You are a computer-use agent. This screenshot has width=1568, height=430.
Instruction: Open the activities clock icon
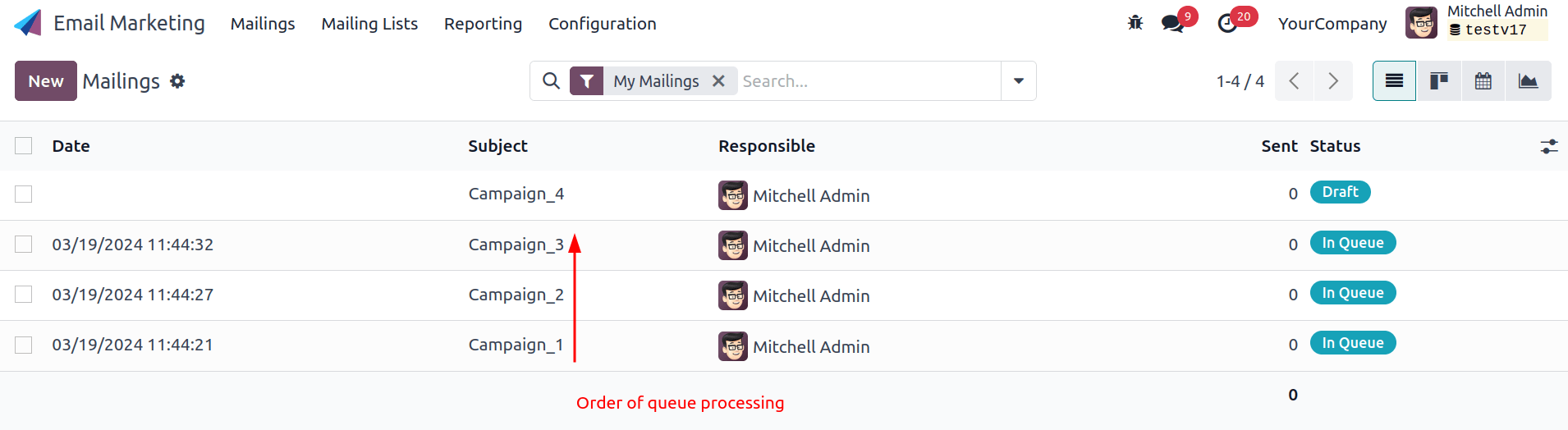pos(1228,23)
